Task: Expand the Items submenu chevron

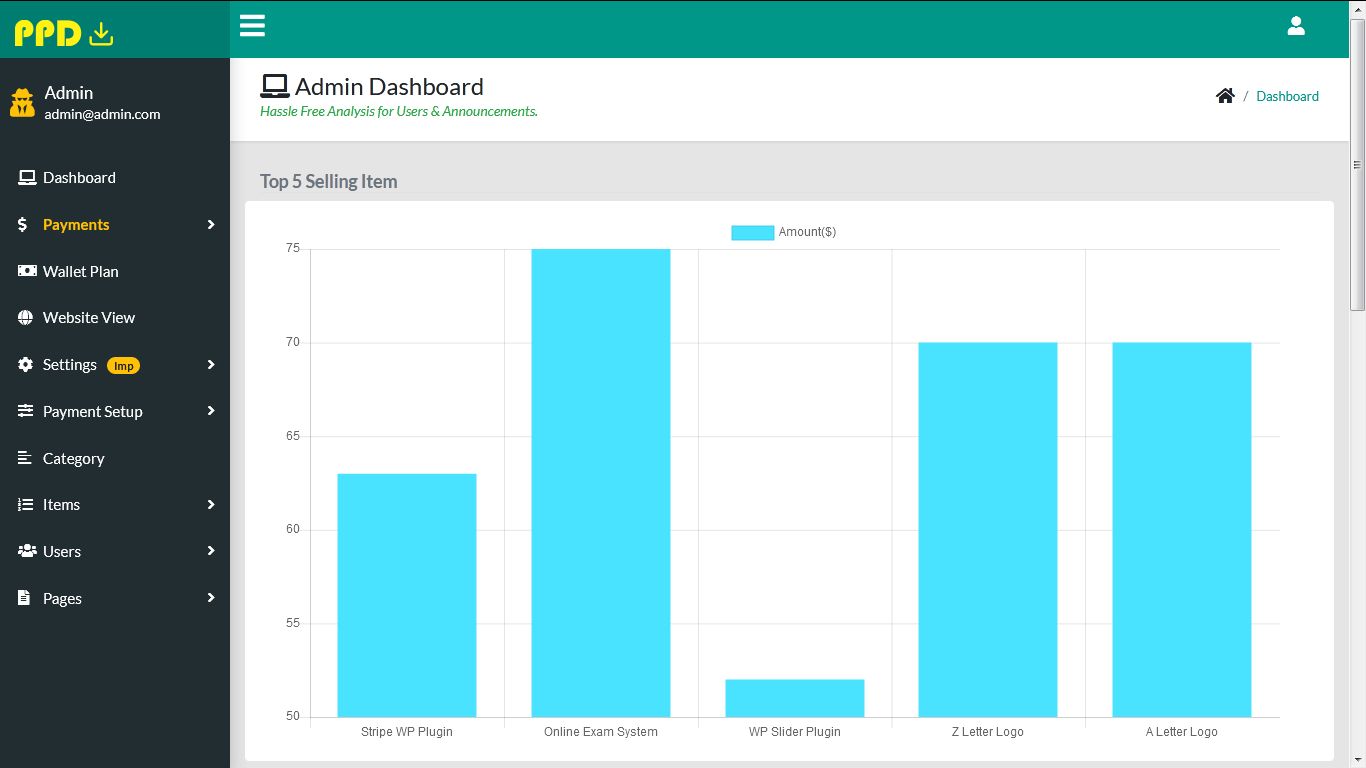Action: point(210,505)
